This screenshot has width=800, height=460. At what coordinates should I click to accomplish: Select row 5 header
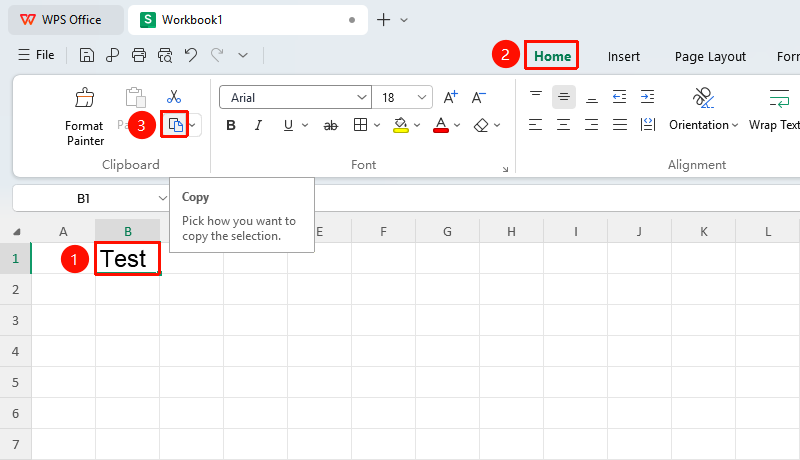[15, 382]
